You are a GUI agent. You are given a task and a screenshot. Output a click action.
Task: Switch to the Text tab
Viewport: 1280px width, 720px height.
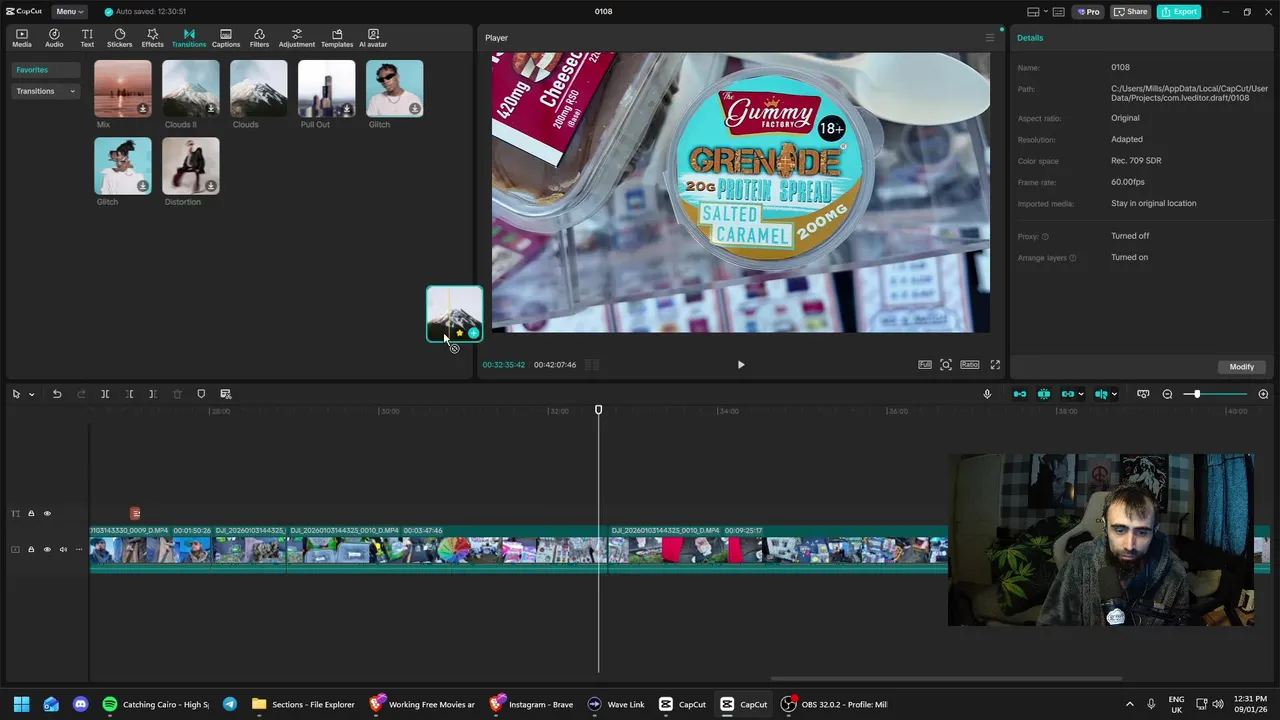tap(87, 38)
